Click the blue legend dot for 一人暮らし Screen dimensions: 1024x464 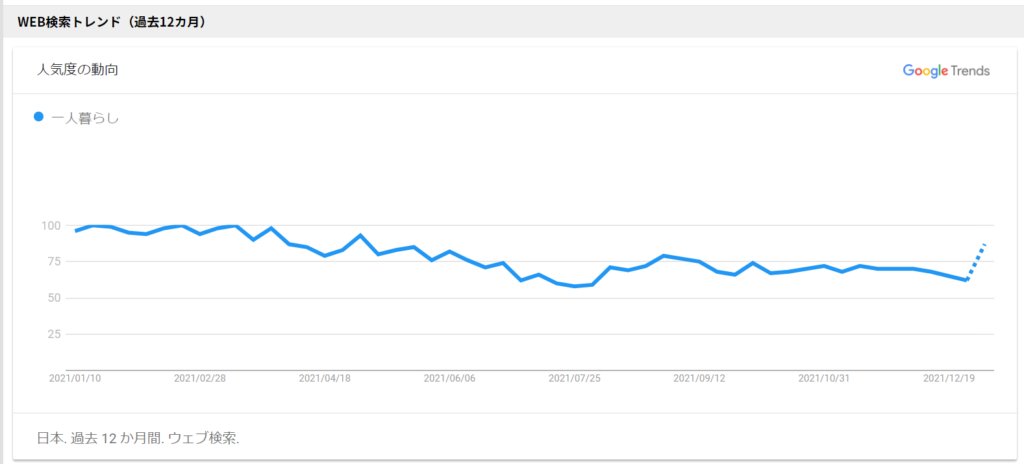click(39, 117)
